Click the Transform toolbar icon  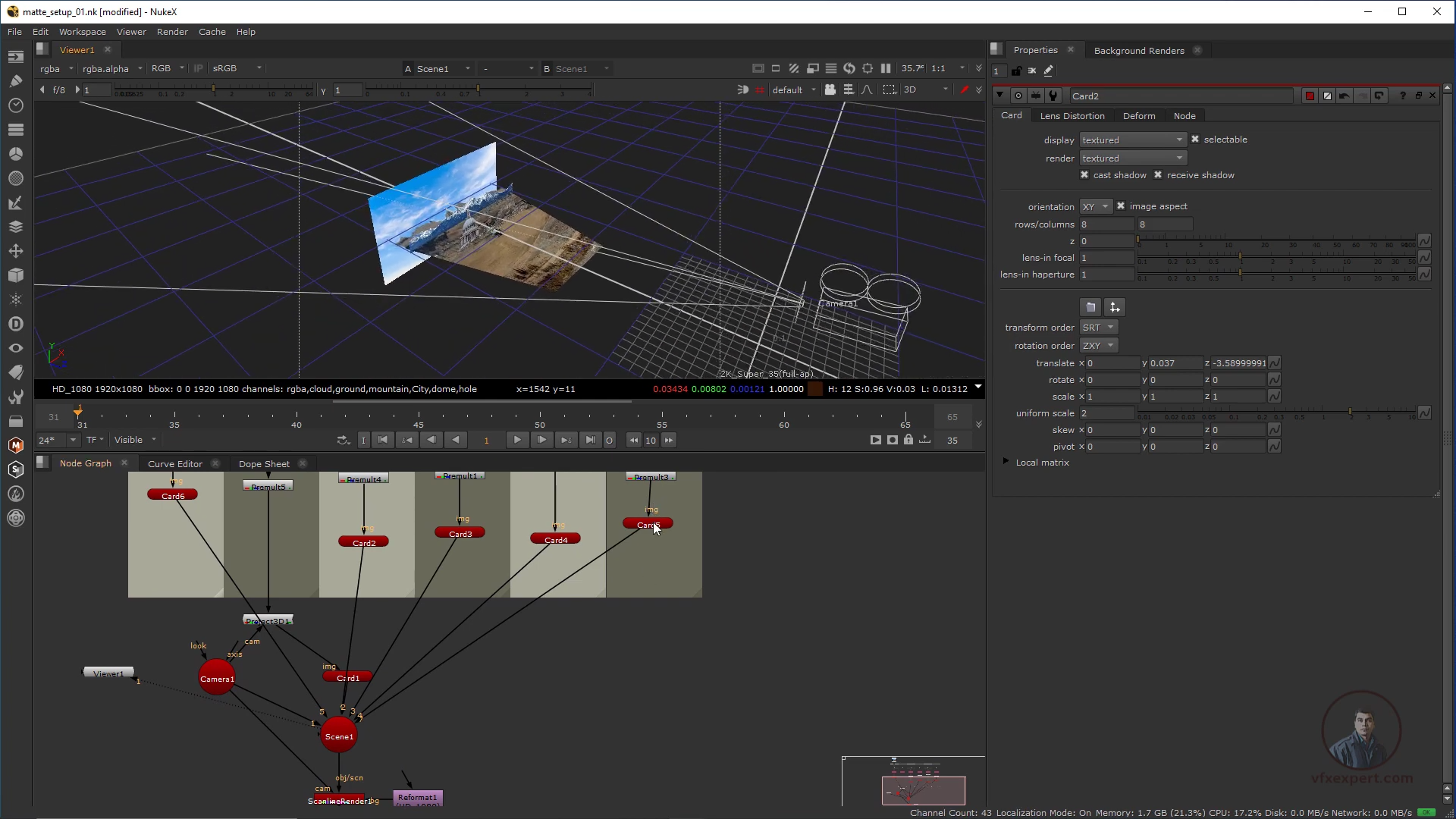point(15,251)
